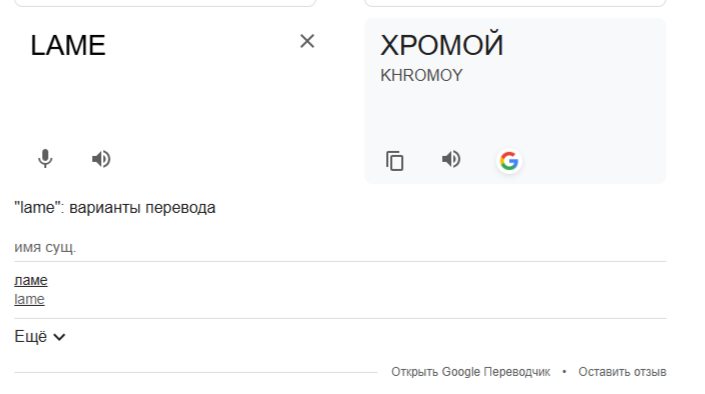Copy the translation ХРОМОЙ to clipboard
Image resolution: width=705 pixels, height=394 pixels.
pyautogui.click(x=395, y=161)
